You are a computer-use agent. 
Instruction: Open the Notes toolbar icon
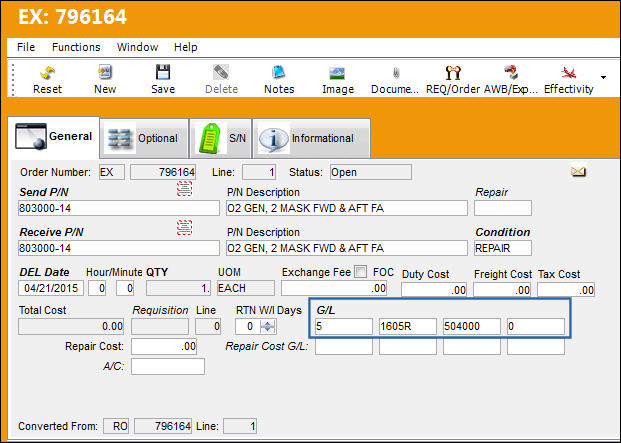pyautogui.click(x=279, y=73)
